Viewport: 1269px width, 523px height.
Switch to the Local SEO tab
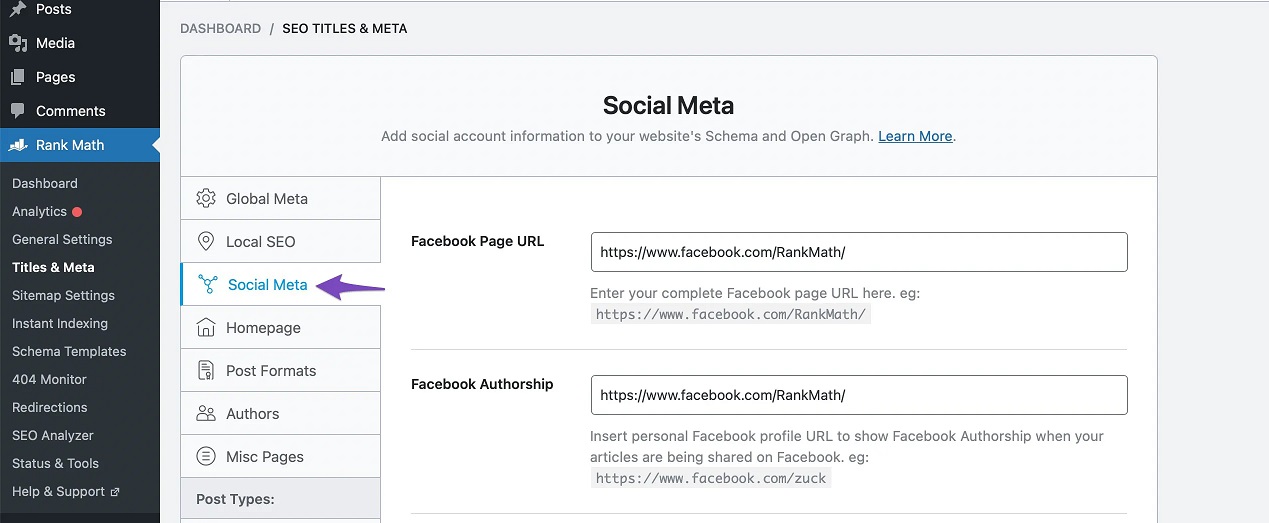point(281,241)
